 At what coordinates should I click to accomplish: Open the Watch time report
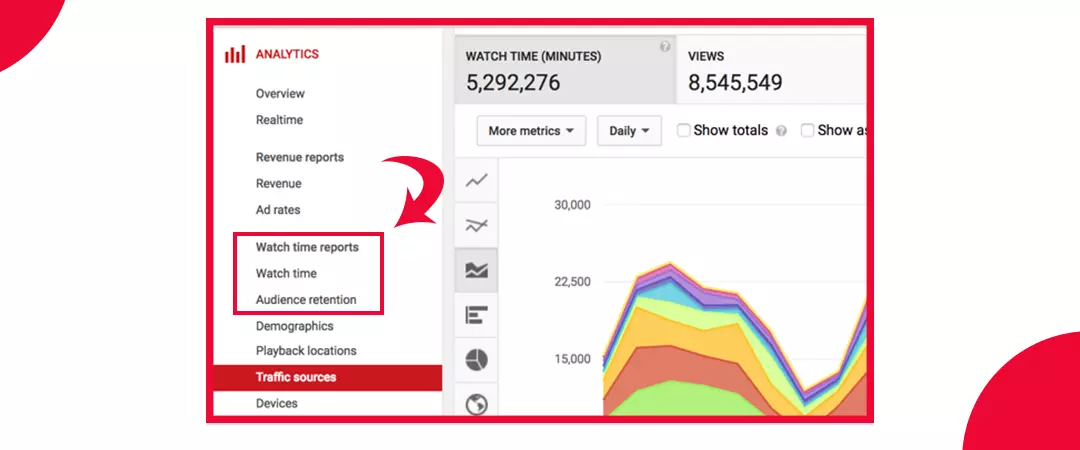pos(286,273)
